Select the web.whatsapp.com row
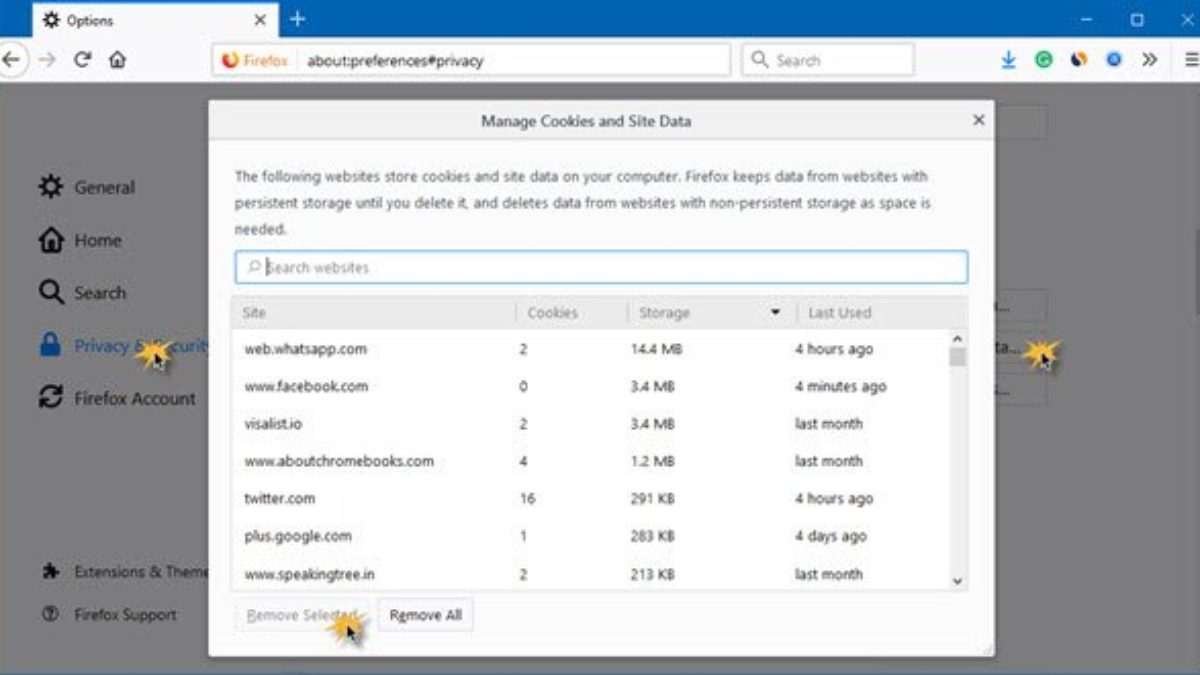The image size is (1200, 675). pyautogui.click(x=590, y=349)
